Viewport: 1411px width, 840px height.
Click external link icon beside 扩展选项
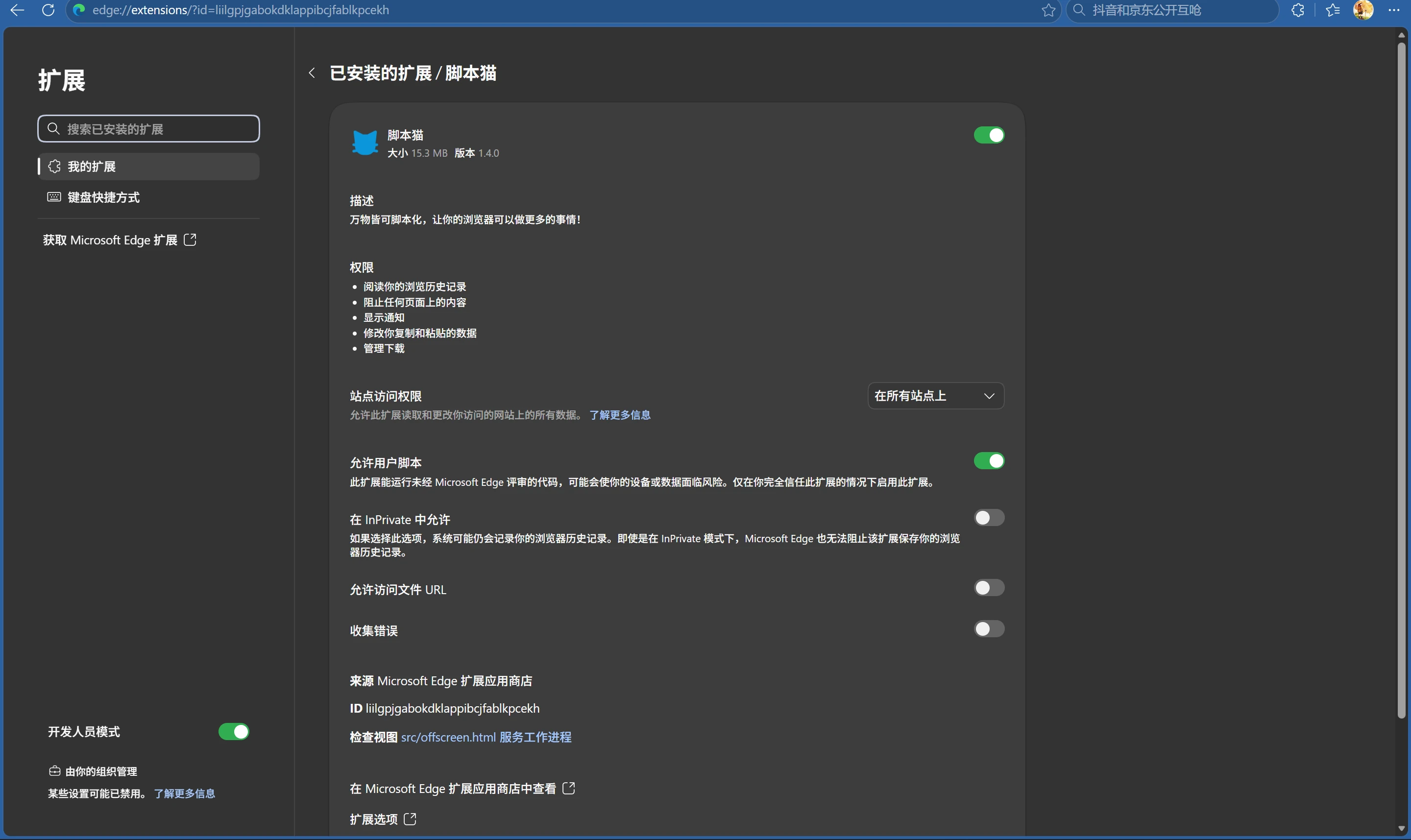click(410, 819)
